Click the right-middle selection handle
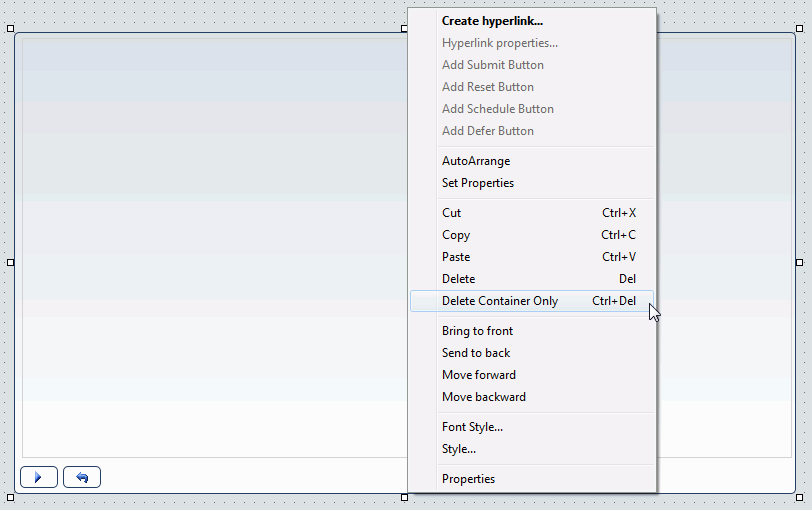Screen dimensions: 812x510 (x=800, y=263)
